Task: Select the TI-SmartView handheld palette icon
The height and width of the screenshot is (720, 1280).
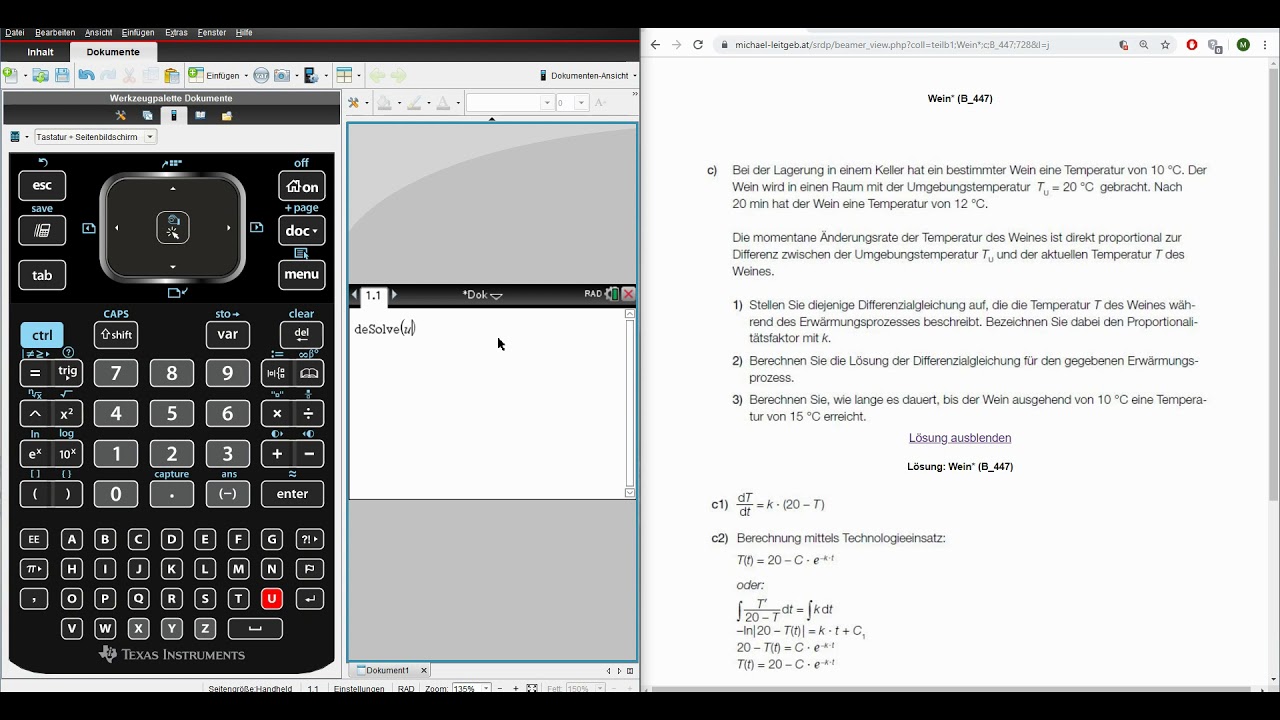Action: click(x=173, y=115)
